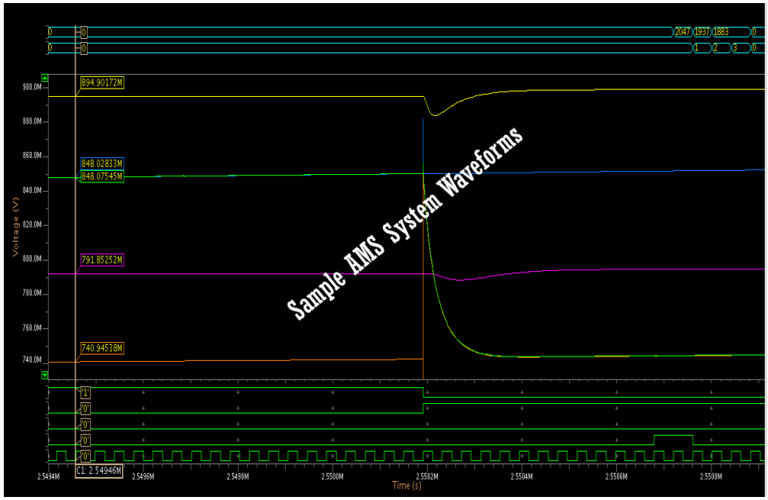Click the 848.02833M blue value flag
This screenshot has height=500, width=768.
coord(102,164)
